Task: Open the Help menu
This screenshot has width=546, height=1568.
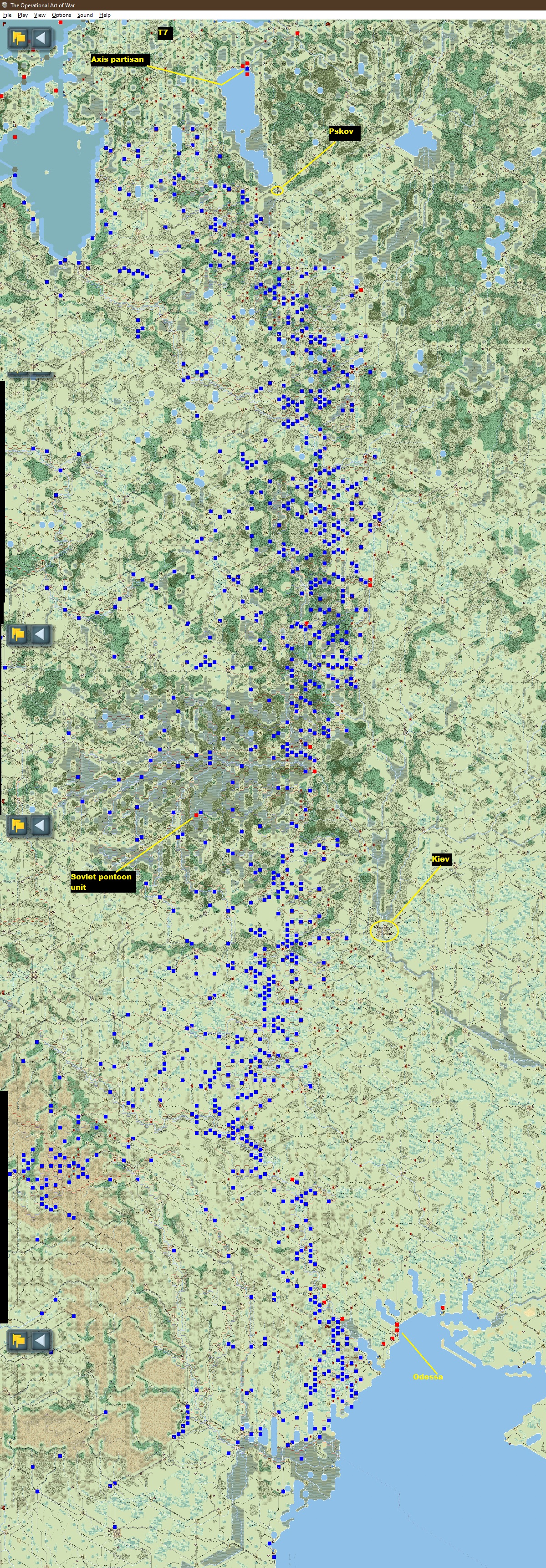Action: [x=105, y=15]
